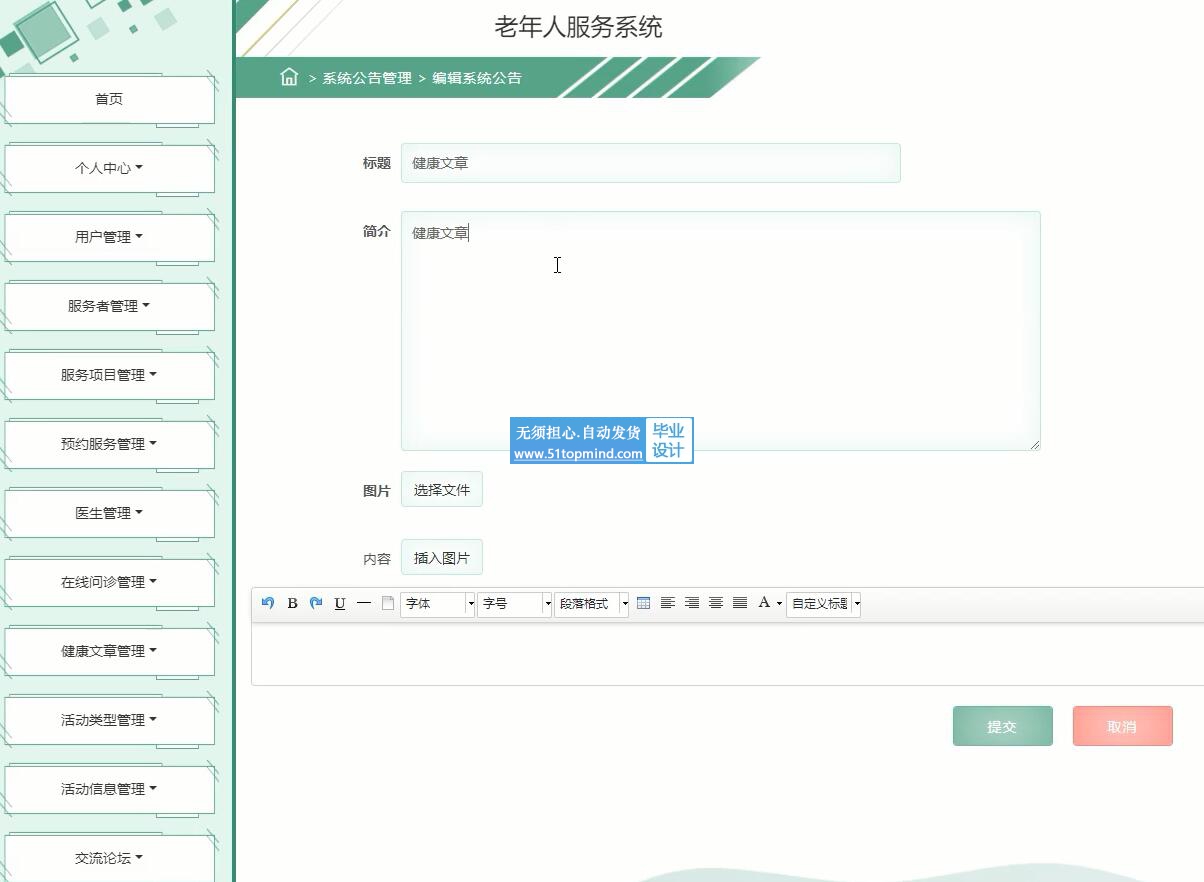The image size is (1204, 882).
Task: Click the 提交 submit button
Action: (x=1002, y=726)
